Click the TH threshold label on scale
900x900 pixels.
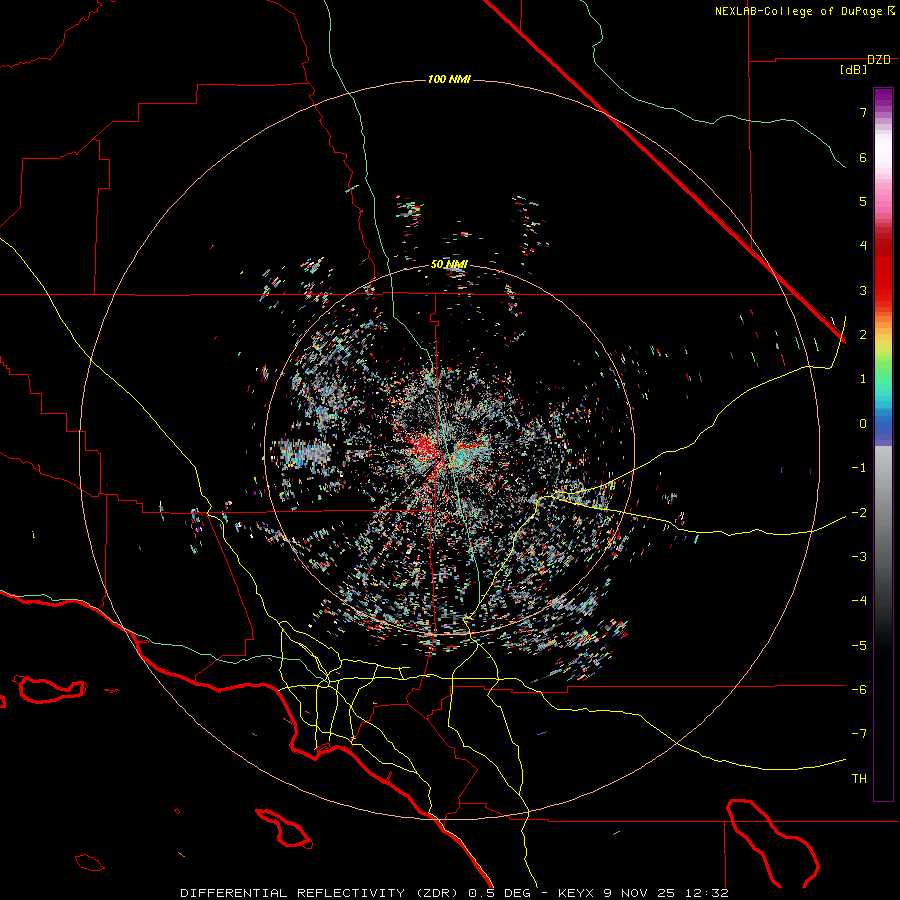coord(859,779)
